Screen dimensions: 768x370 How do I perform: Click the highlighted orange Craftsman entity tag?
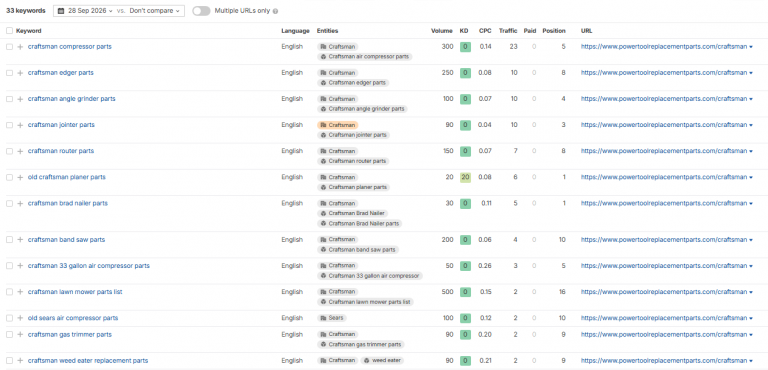pyautogui.click(x=337, y=125)
